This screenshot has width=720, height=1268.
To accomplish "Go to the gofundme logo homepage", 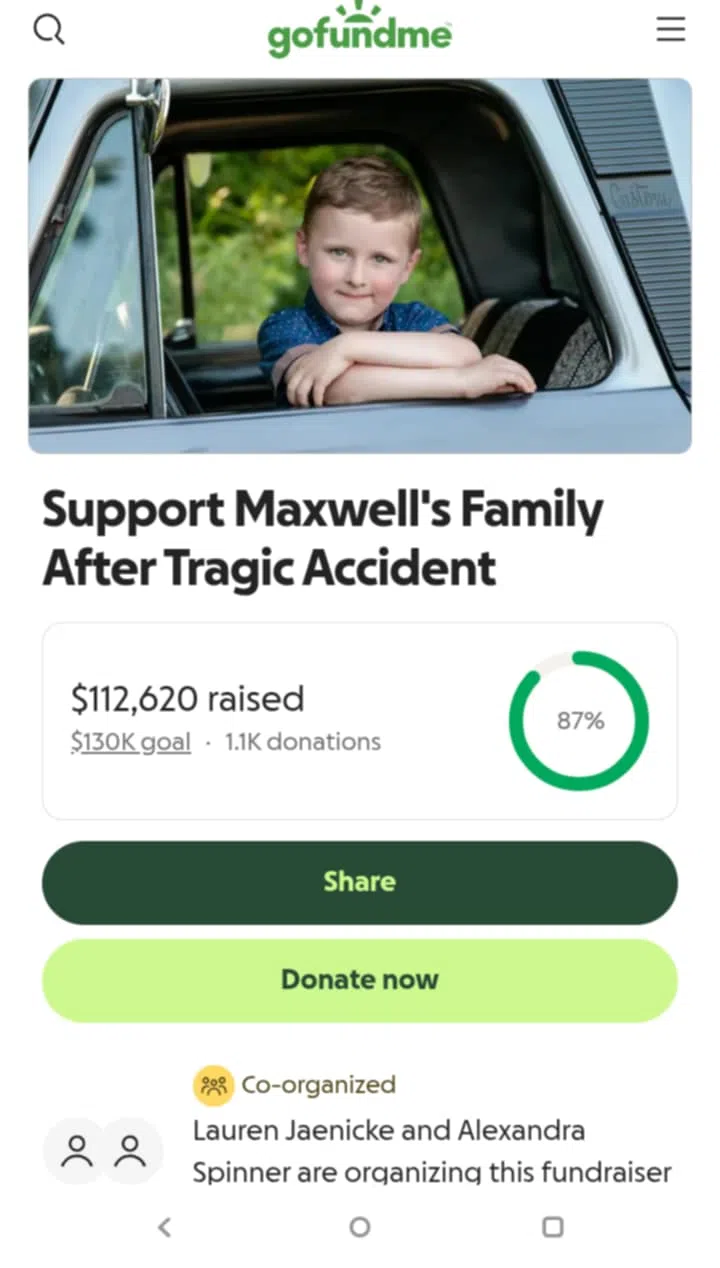I will tap(359, 37).
